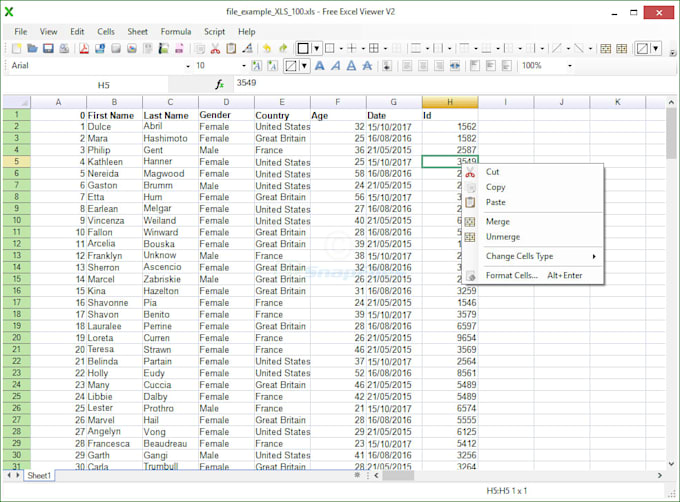680x502 pixels.
Task: Open the Cells menu
Action: (106, 32)
